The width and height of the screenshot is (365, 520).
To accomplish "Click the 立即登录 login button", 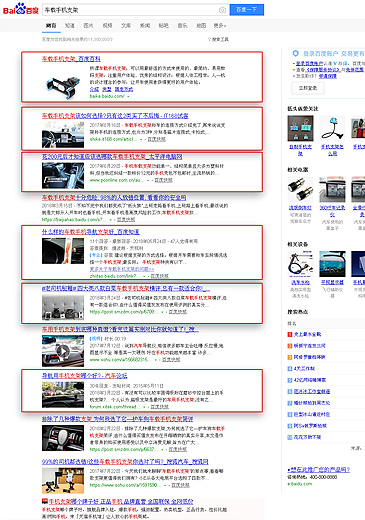I will pyautogui.click(x=308, y=88).
